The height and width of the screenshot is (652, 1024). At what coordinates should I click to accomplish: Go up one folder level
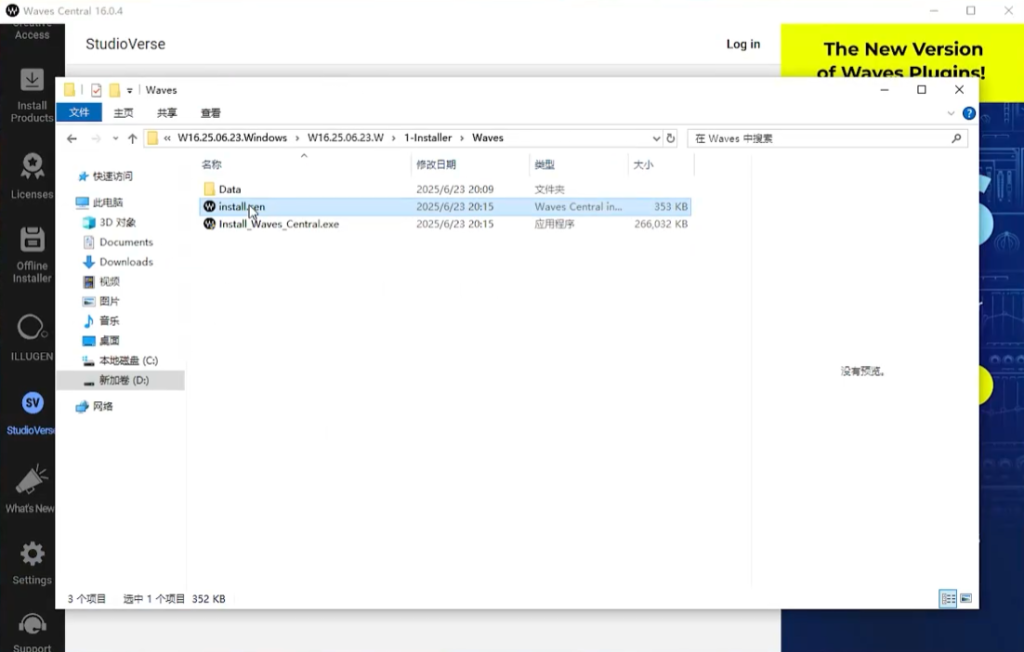[x=133, y=139]
